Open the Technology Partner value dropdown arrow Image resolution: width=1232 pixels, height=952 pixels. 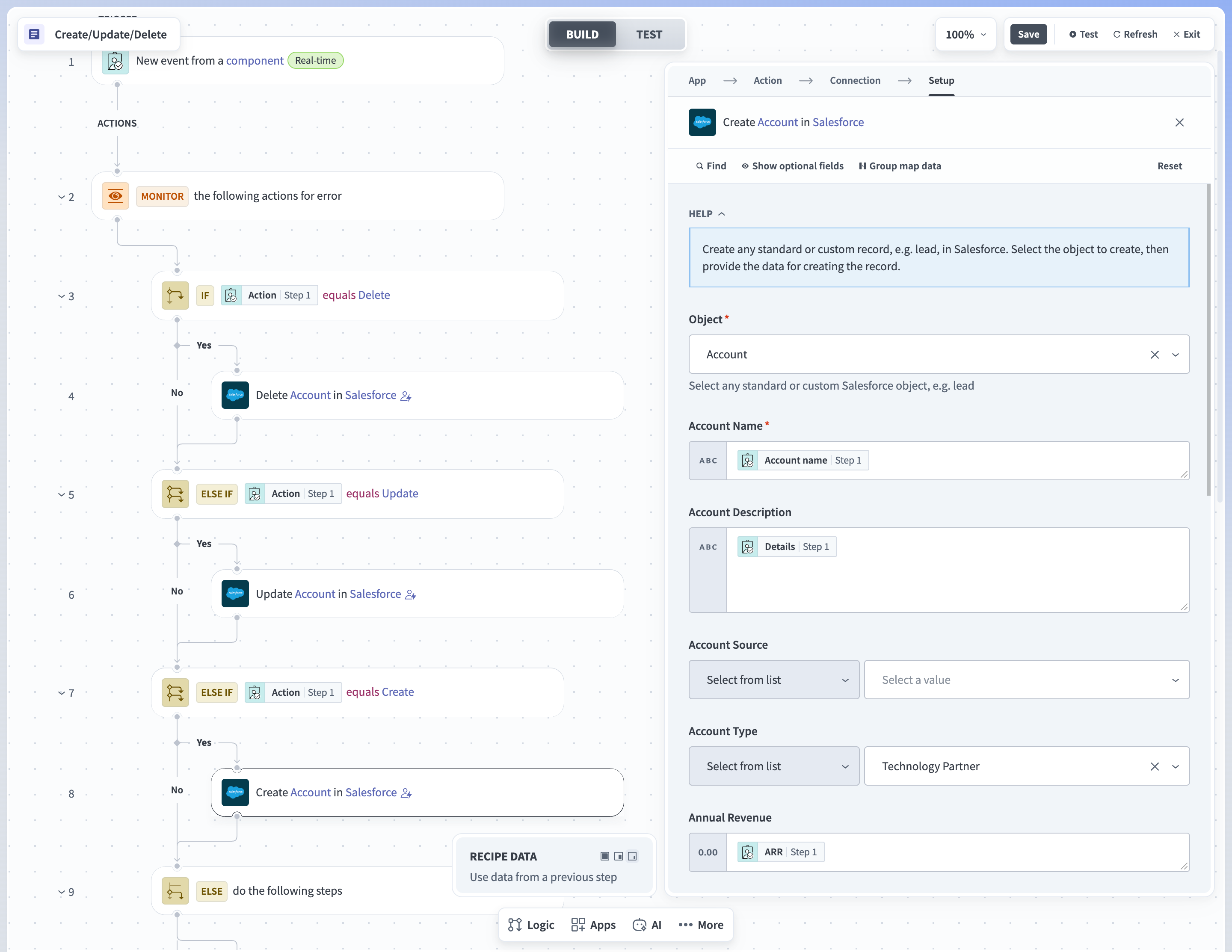click(1176, 766)
